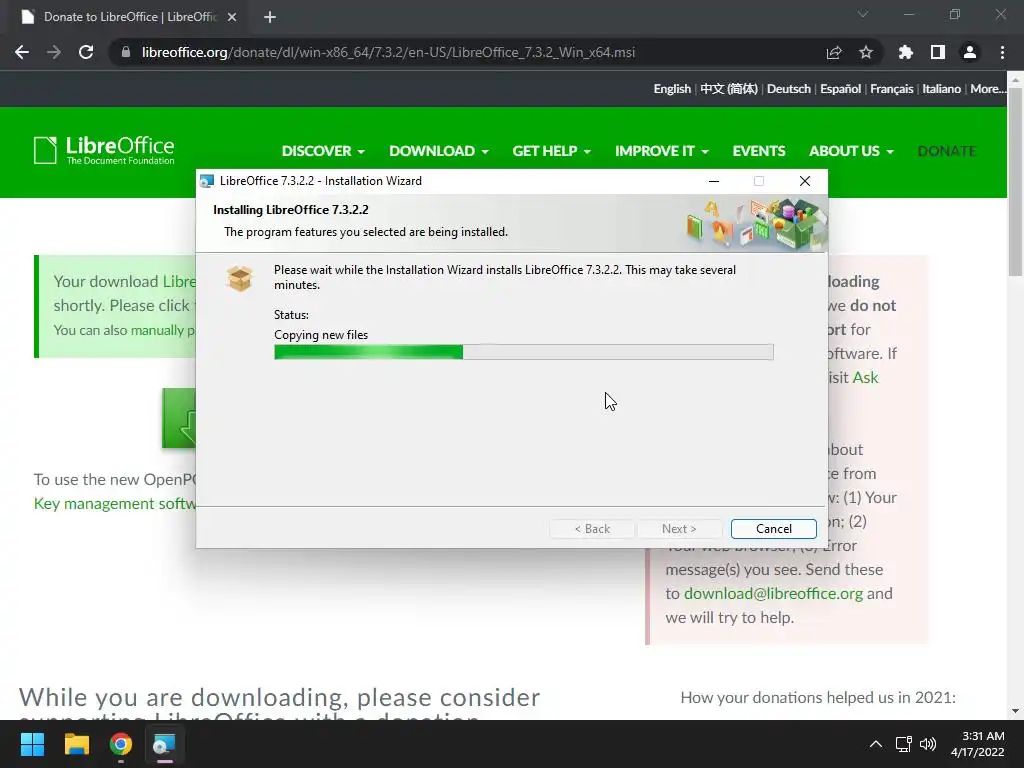Viewport: 1024px width, 768px height.
Task: Click the tab search chevron
Action: tap(863, 14)
